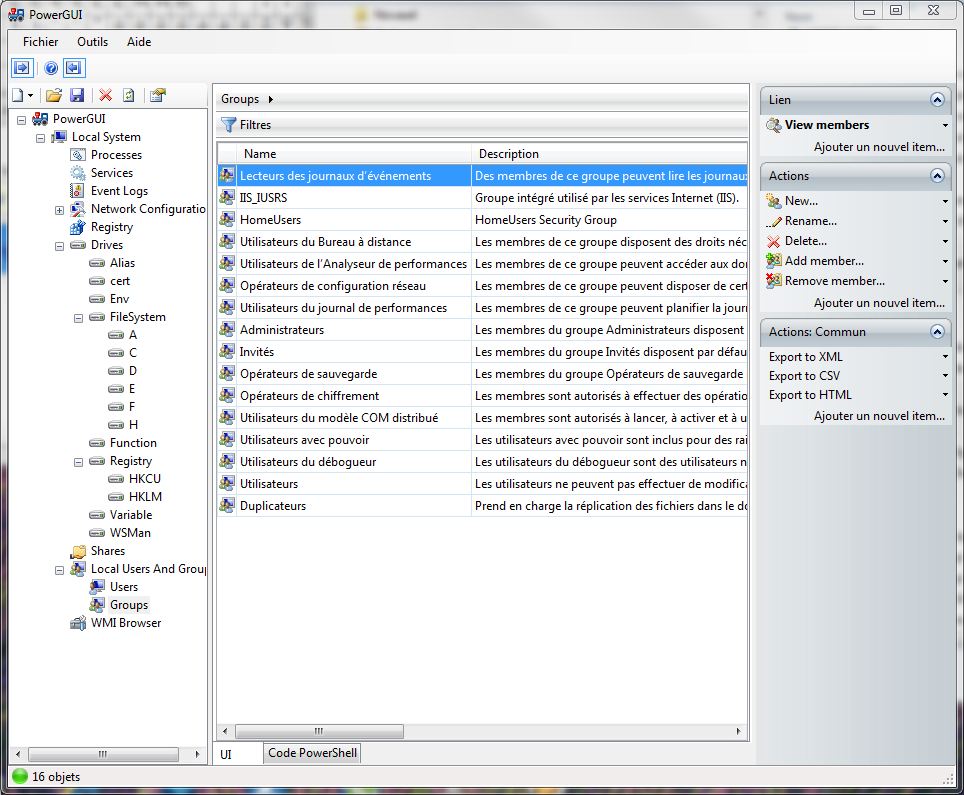Click Export to CSV action

[804, 376]
